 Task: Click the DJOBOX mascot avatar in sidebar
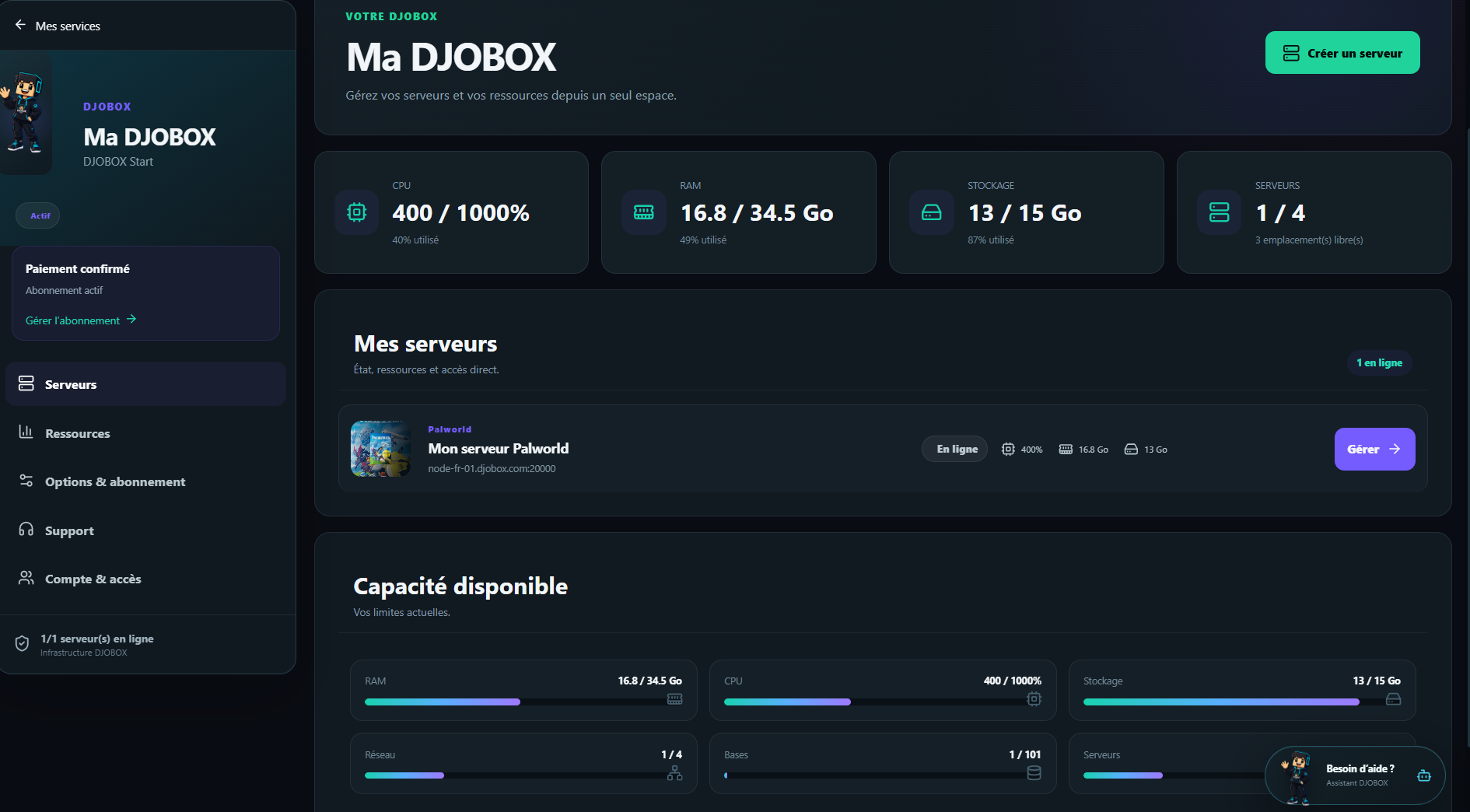[x=24, y=113]
